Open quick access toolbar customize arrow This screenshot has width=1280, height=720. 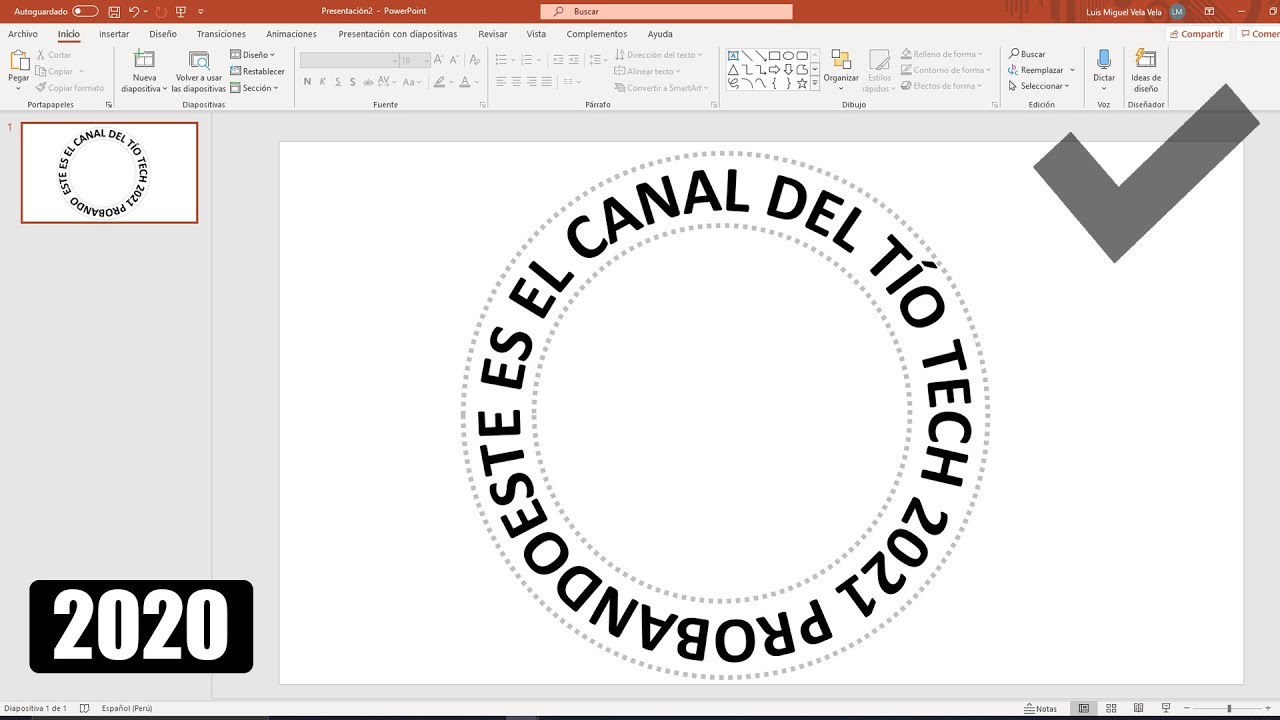click(201, 11)
